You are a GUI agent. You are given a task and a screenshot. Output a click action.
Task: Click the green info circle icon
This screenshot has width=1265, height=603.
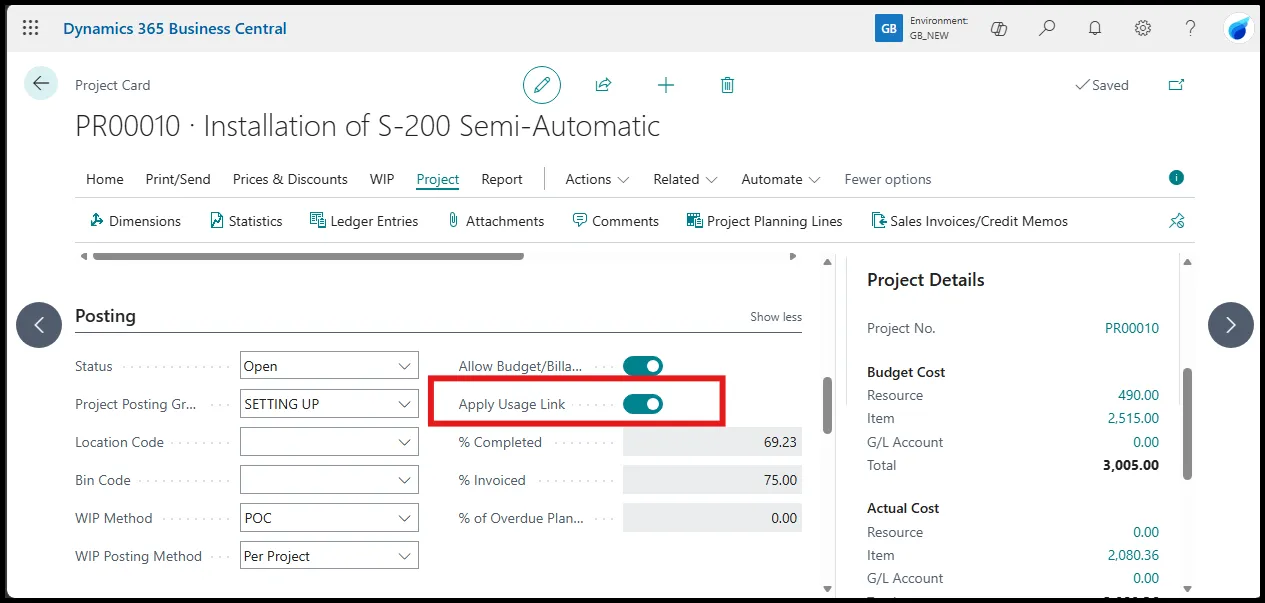point(1176,178)
